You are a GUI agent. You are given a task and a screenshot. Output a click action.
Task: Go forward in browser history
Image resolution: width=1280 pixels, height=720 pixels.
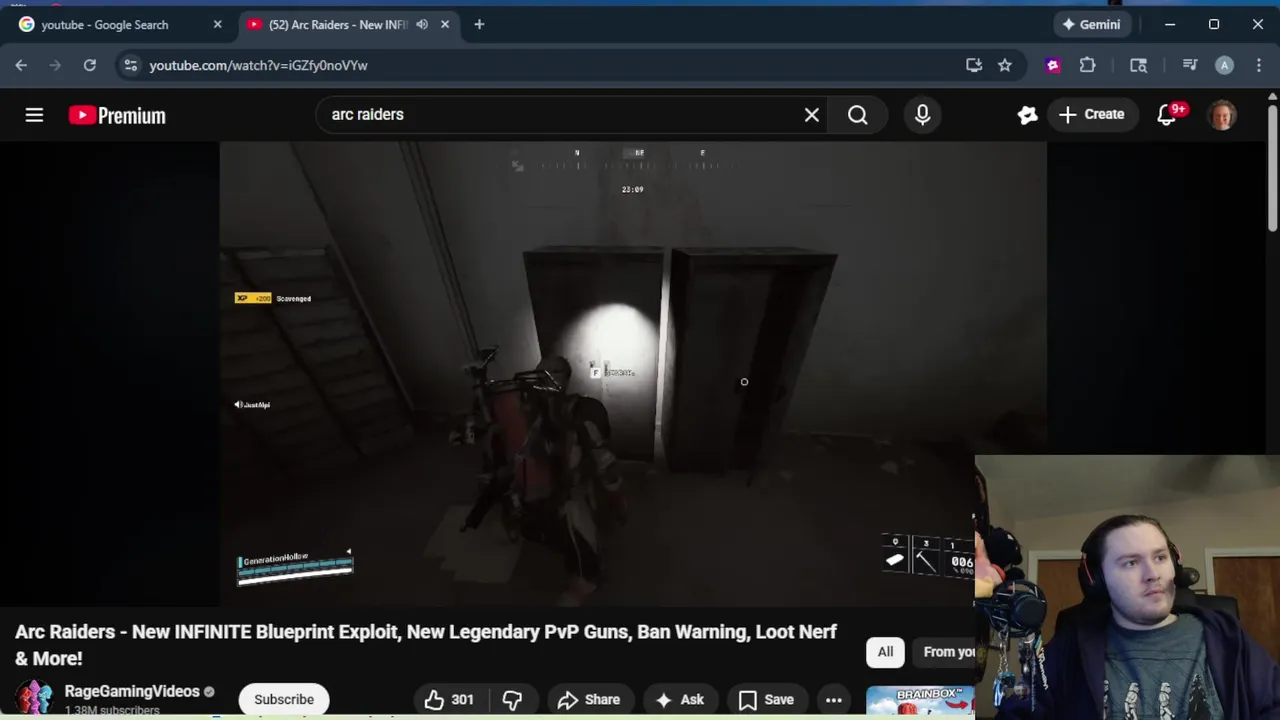pyautogui.click(x=55, y=65)
